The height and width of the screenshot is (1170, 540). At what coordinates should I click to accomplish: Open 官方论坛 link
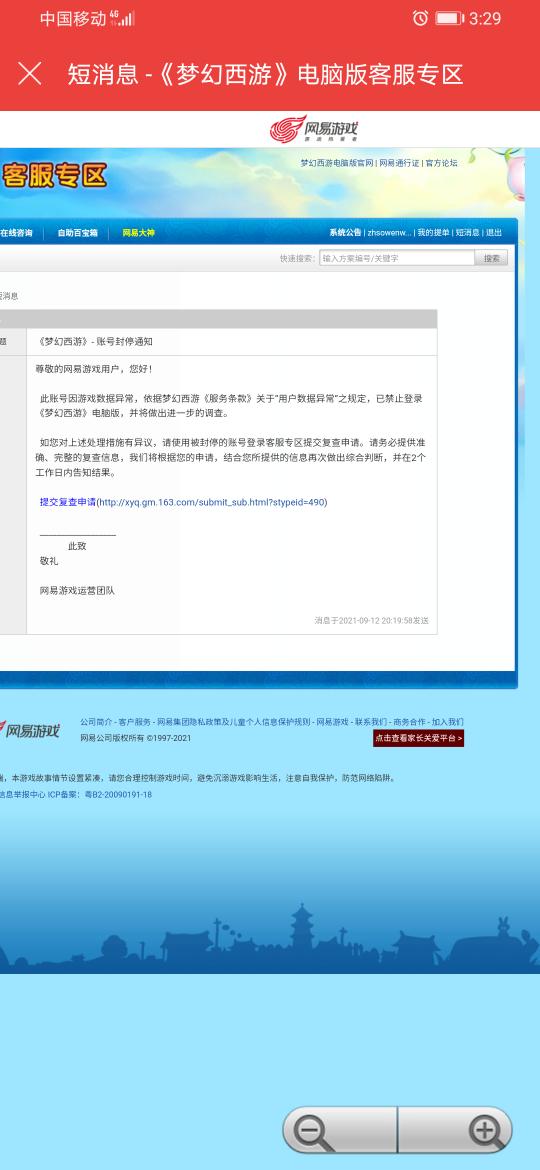click(x=442, y=163)
